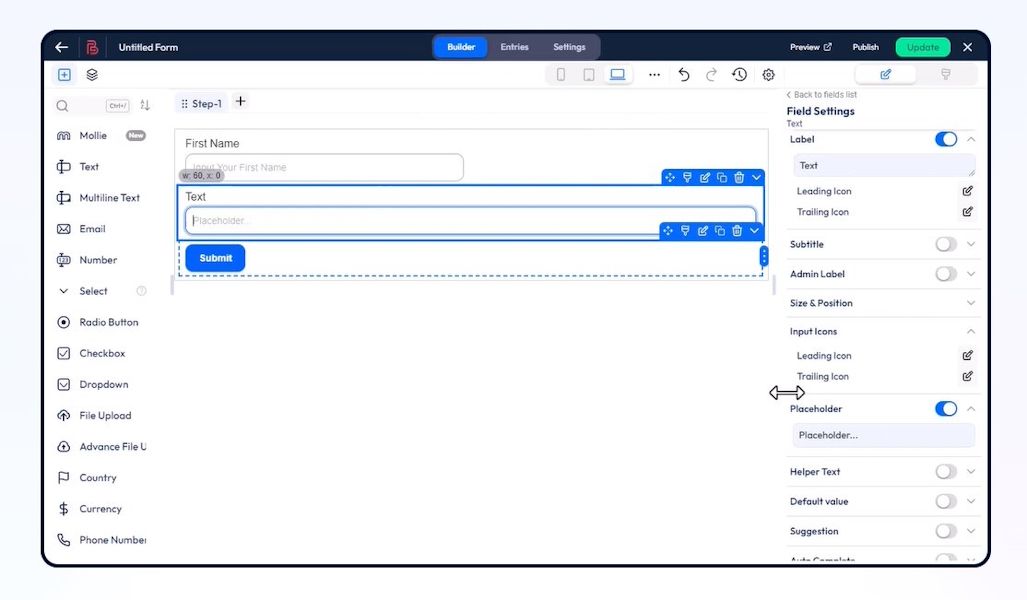Delete the selected Text field
Screen dimensions: 1027x600
coord(739,178)
